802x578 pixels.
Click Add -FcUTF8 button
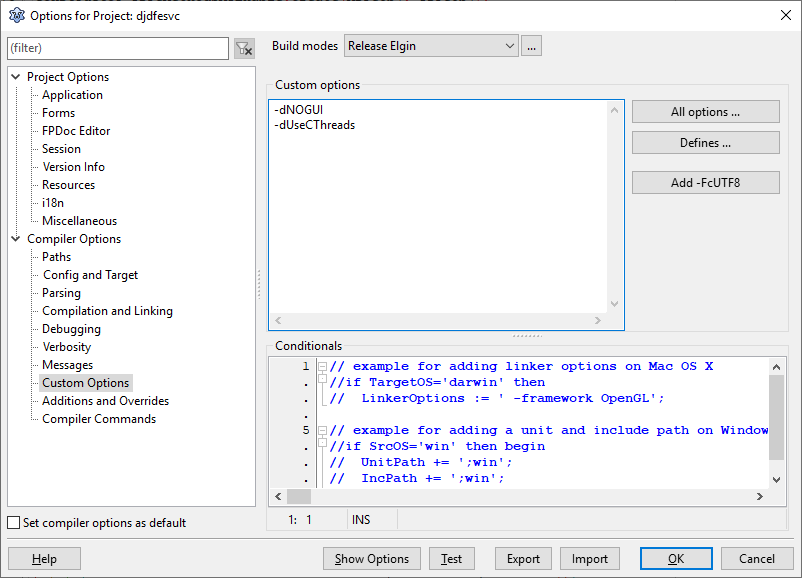click(x=706, y=183)
